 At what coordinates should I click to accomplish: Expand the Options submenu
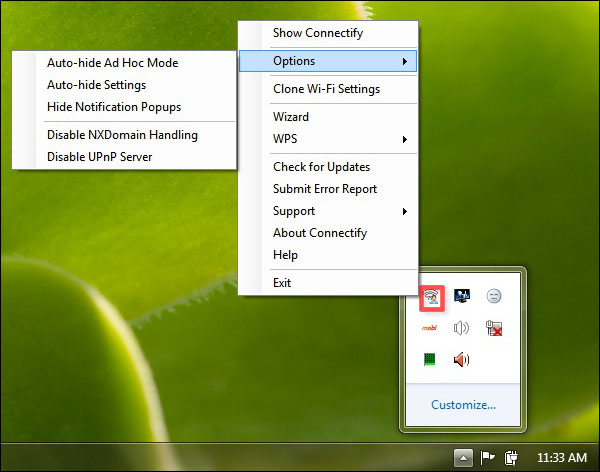coord(328,61)
